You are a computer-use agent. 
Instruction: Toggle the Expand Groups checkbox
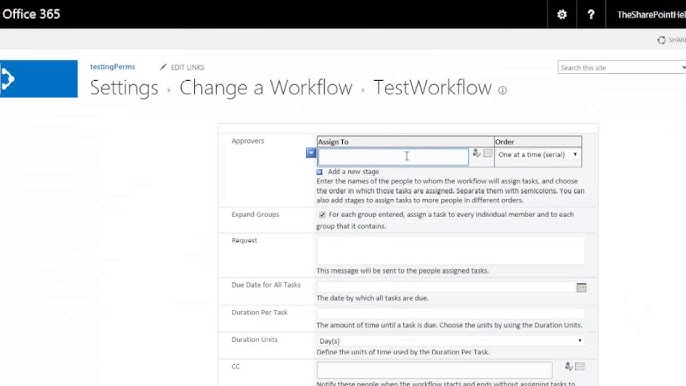tap(322, 214)
